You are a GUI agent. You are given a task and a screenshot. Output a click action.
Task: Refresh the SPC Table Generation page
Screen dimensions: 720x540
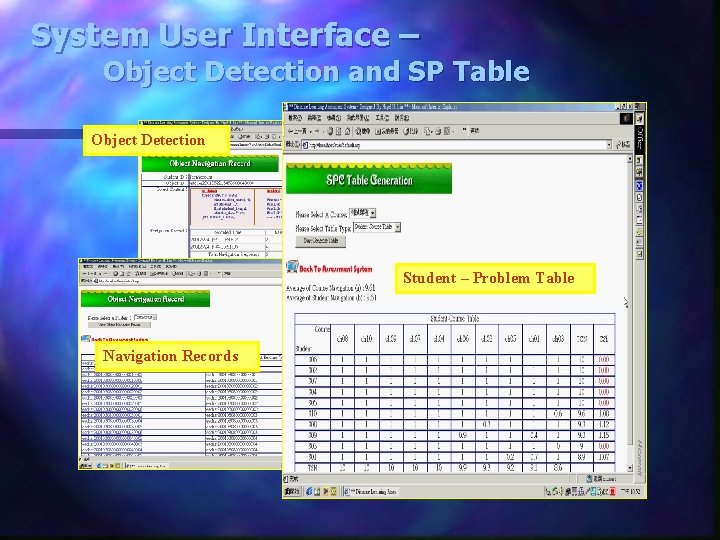(x=339, y=131)
